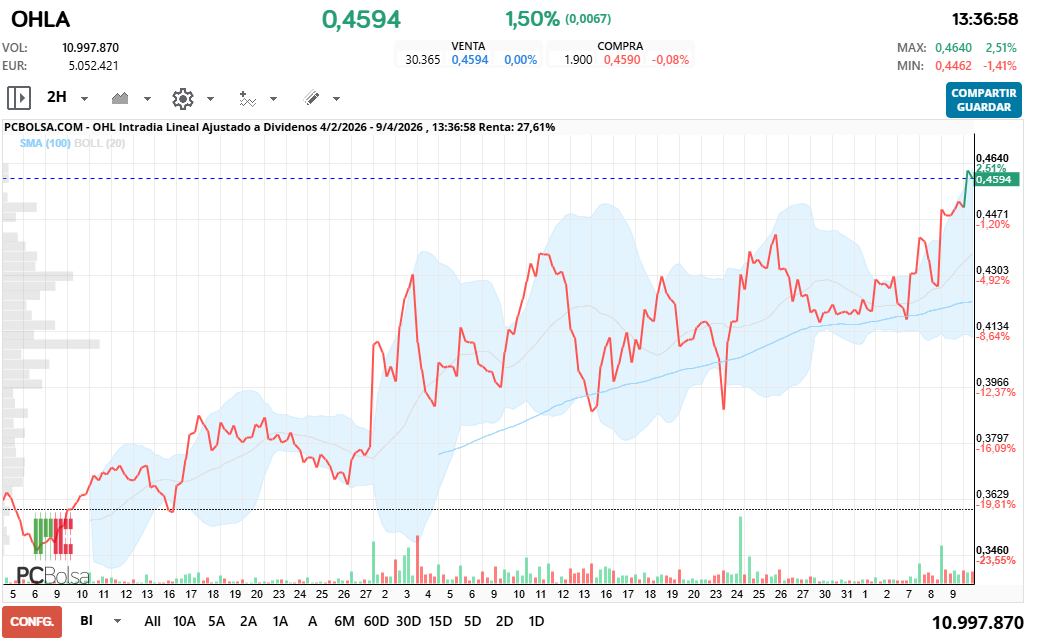This screenshot has width=1037, height=643.
Task: Toggle the SMA (100) indicator label
Action: [x=45, y=144]
